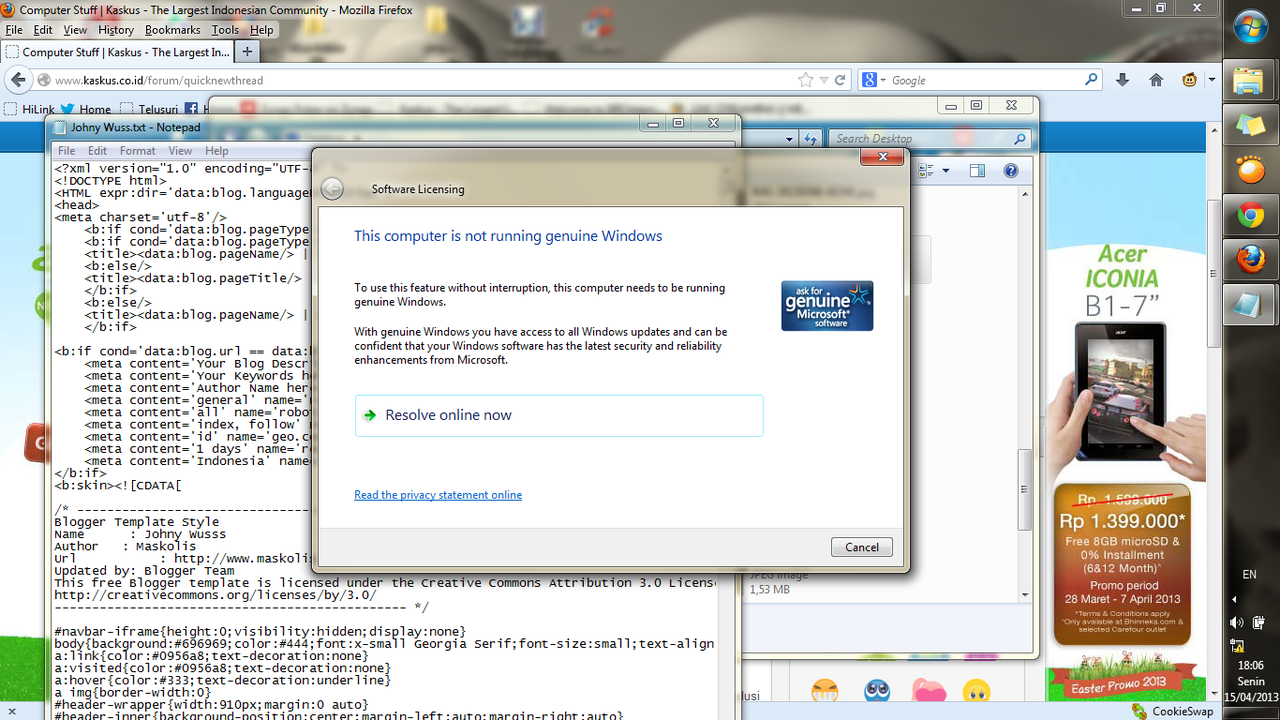Viewport: 1280px width, 720px height.
Task: Click the volume speaker tray icon
Action: [1238, 622]
